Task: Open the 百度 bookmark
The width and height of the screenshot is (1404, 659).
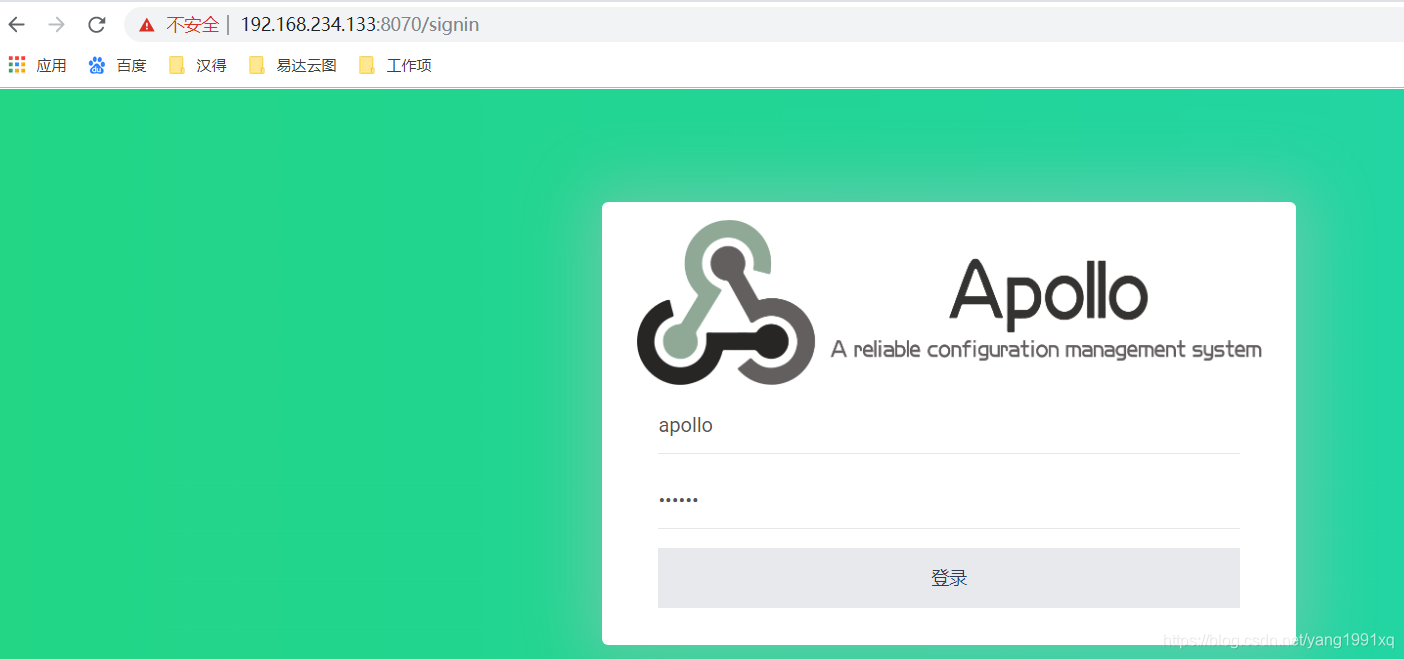Action: point(118,65)
